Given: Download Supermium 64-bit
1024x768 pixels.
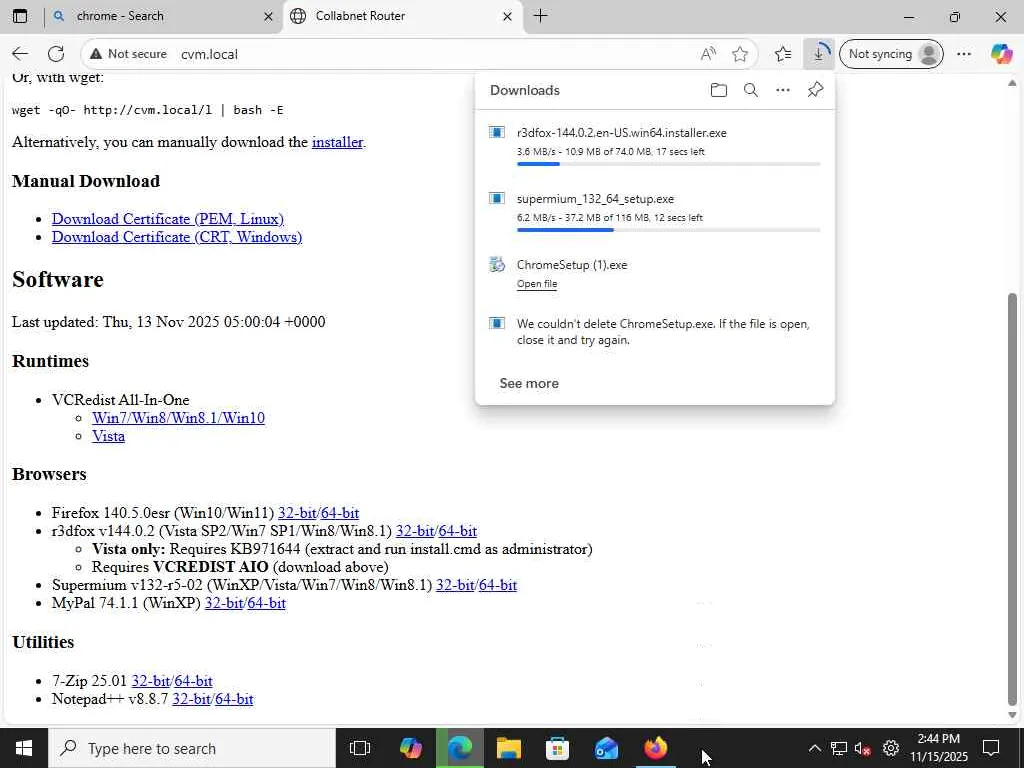Looking at the screenshot, I should 498,585.
